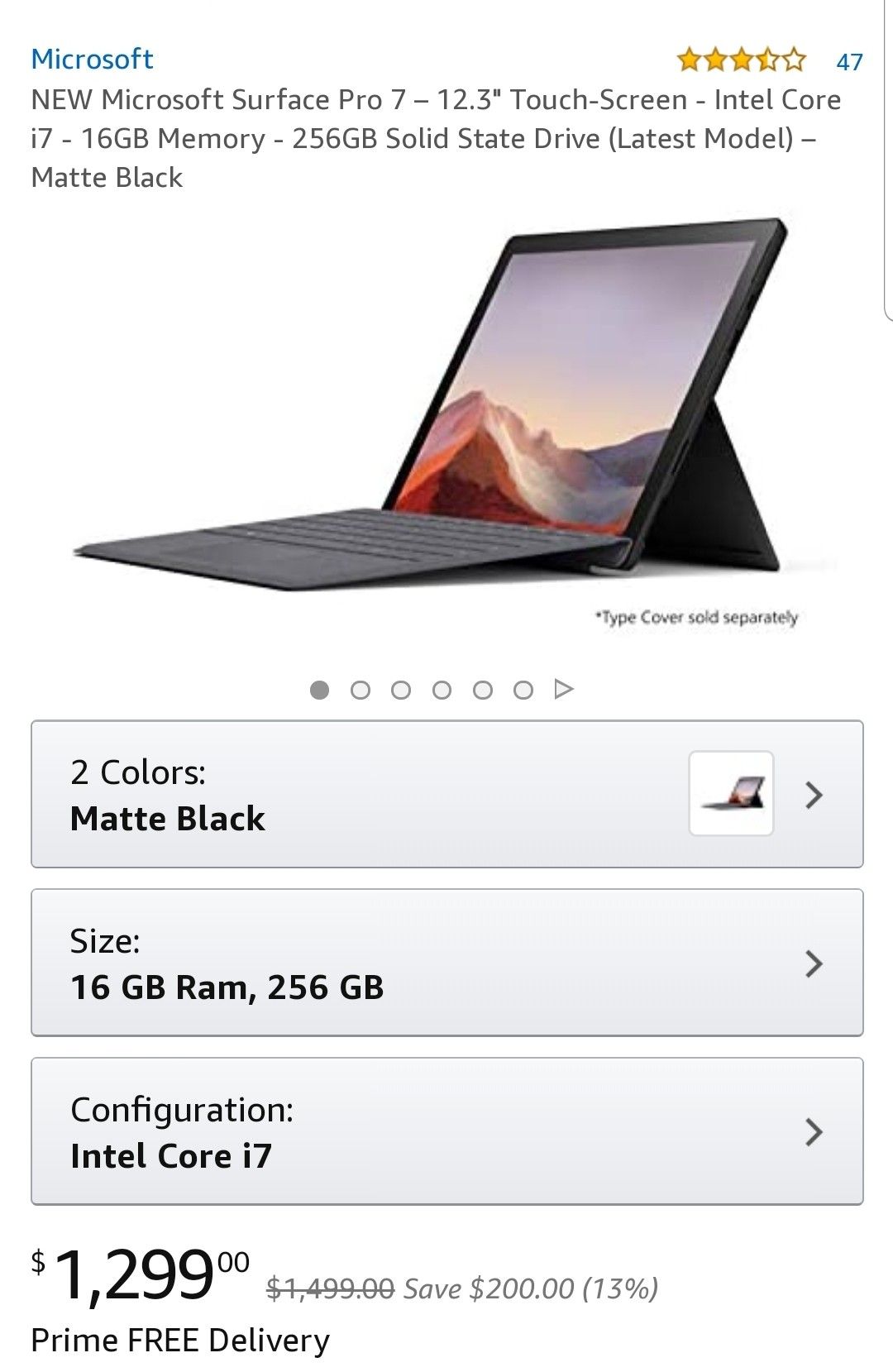Open the Surface Pro 7 product title
893x1372 pixels.
pyautogui.click(x=436, y=138)
